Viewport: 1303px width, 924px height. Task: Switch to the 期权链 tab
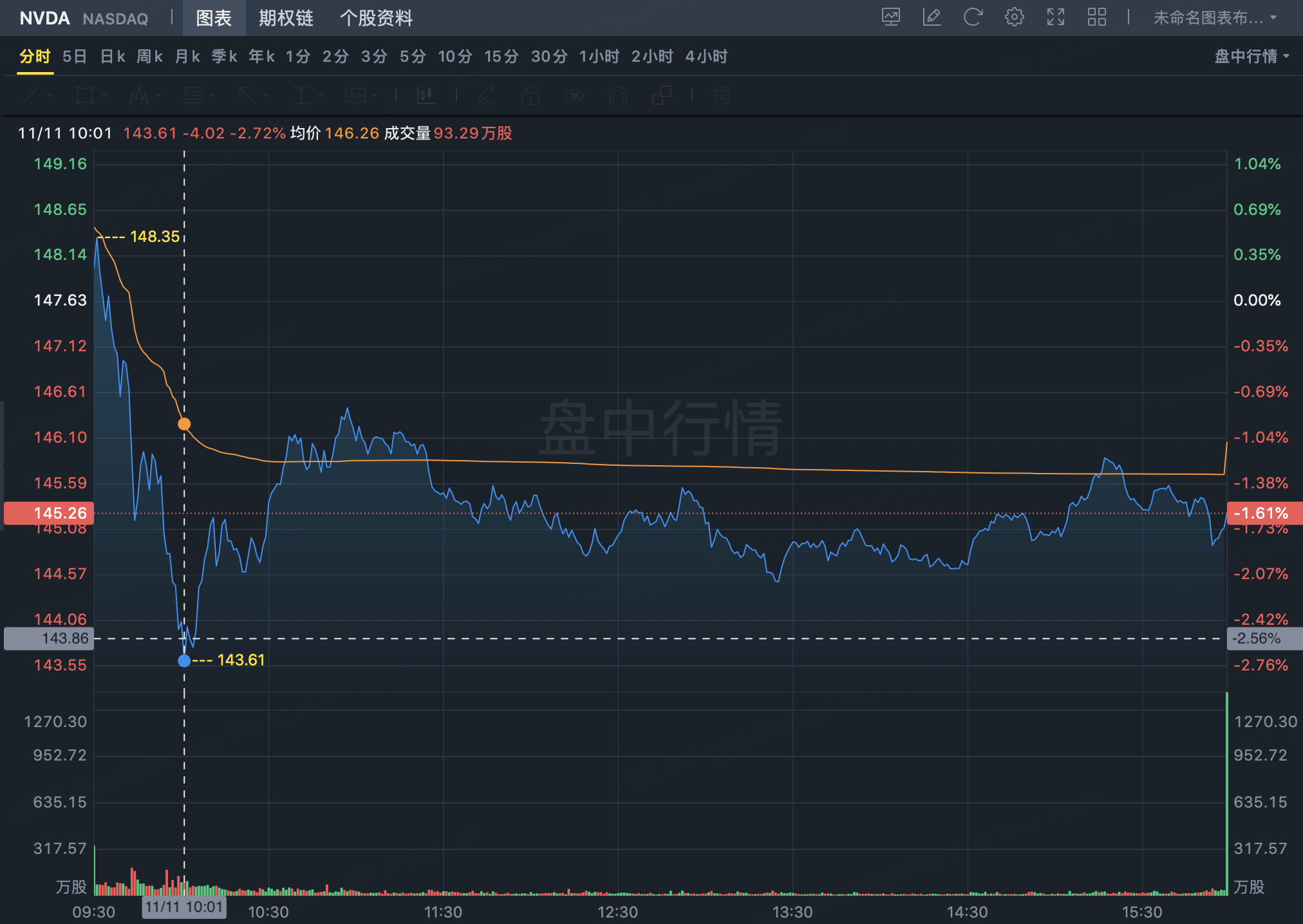click(286, 18)
